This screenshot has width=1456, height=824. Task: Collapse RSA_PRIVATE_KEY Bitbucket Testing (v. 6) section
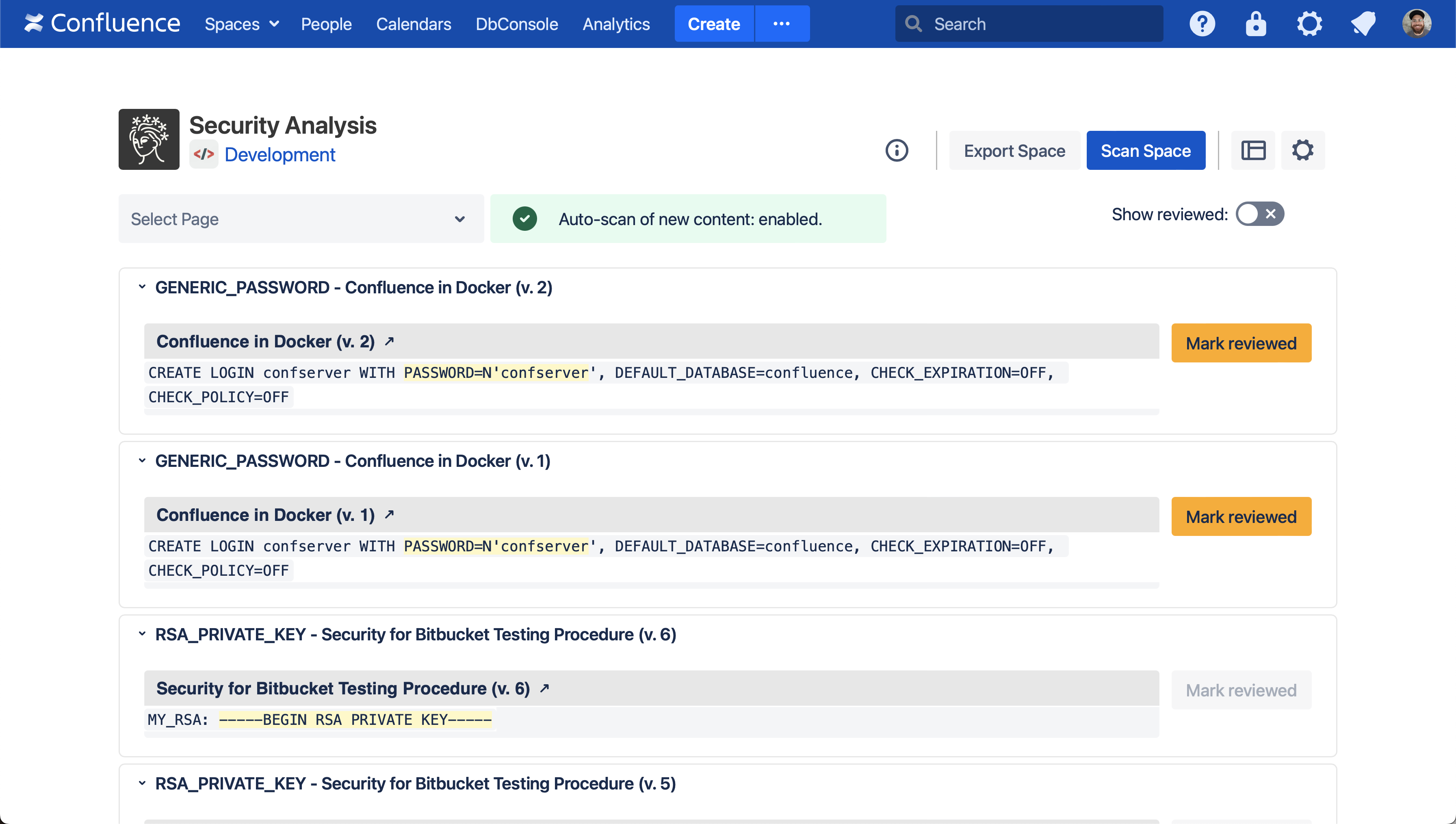click(142, 634)
